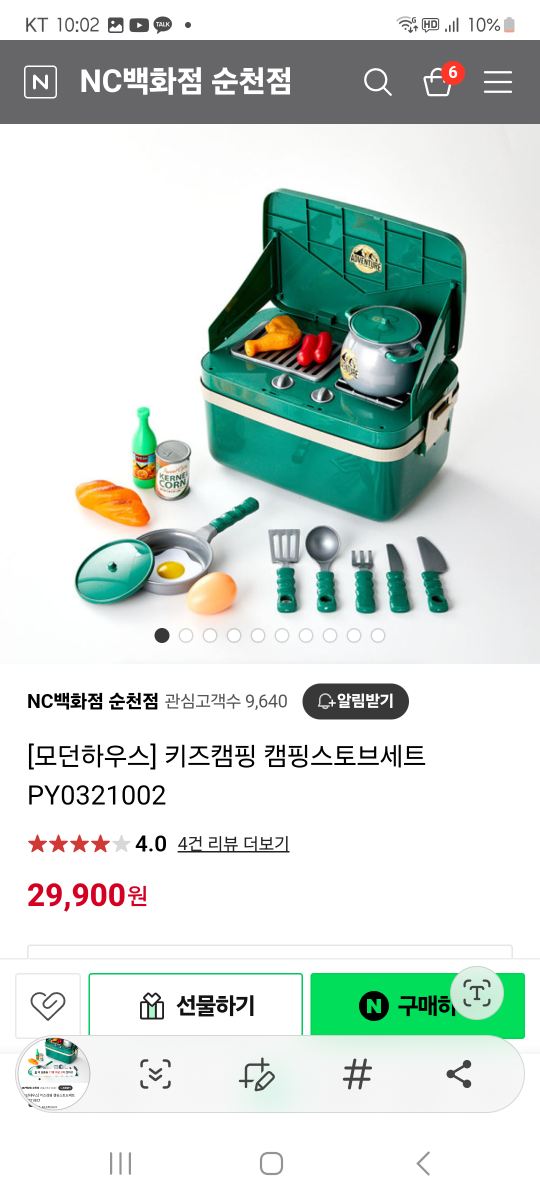The height and width of the screenshot is (1200, 540).
Task: Tap the text extraction floating icon
Action: [478, 993]
